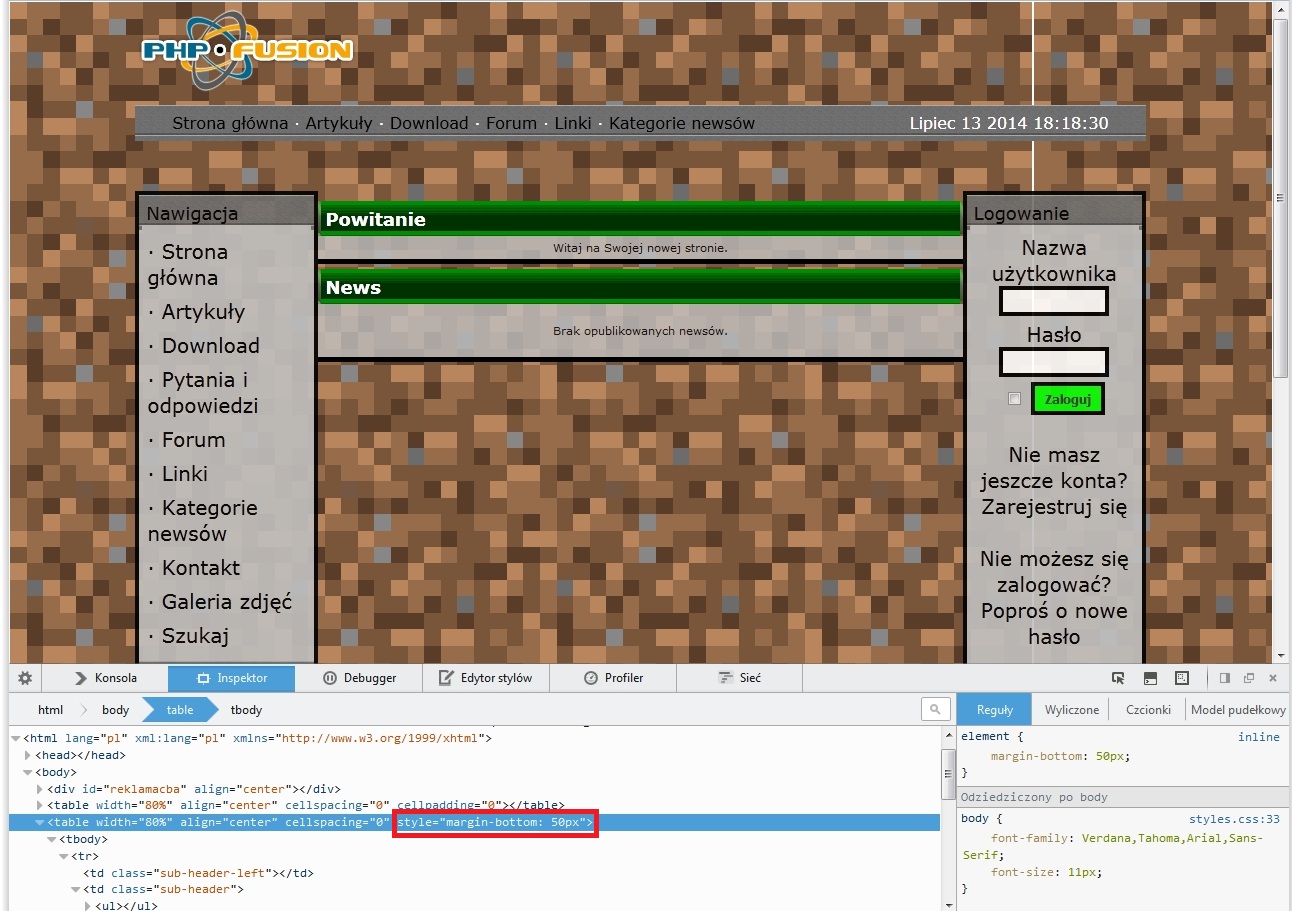The height and width of the screenshot is (911, 1292).
Task: Open the Model pudełkowy tab
Action: pos(1238,709)
